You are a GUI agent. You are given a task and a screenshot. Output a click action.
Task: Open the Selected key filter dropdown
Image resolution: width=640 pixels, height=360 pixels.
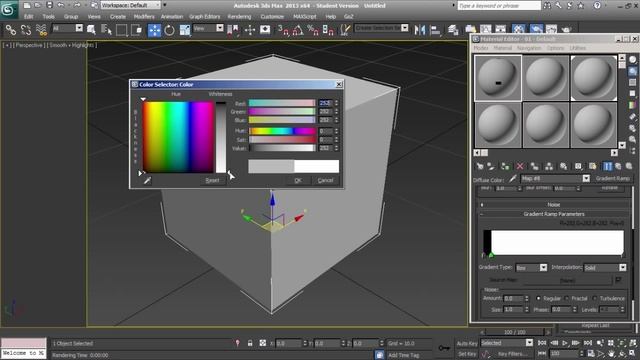507,343
